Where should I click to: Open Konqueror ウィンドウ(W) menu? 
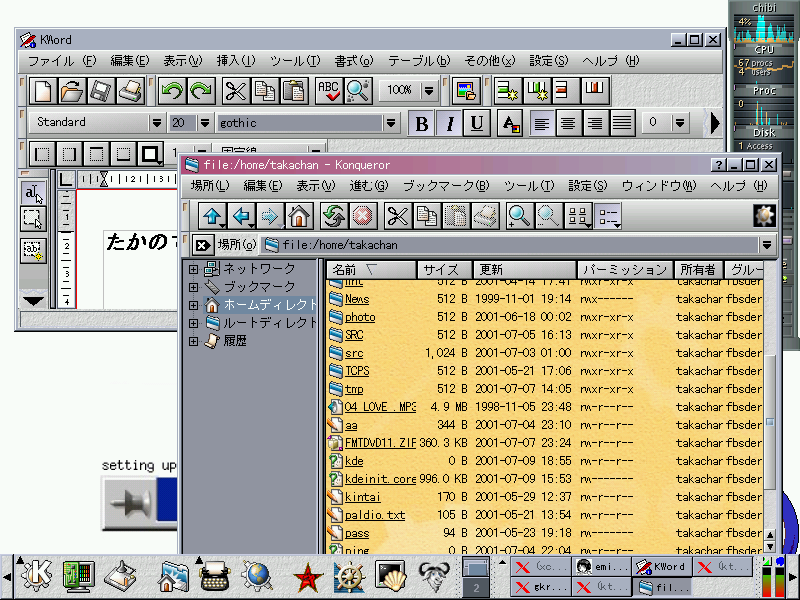tap(659, 186)
